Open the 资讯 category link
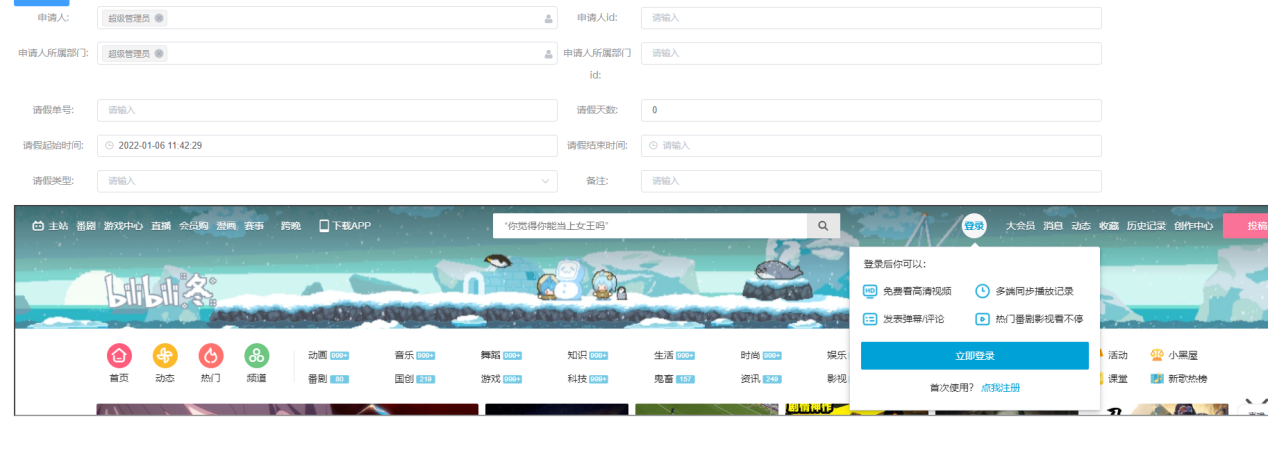 [750, 379]
